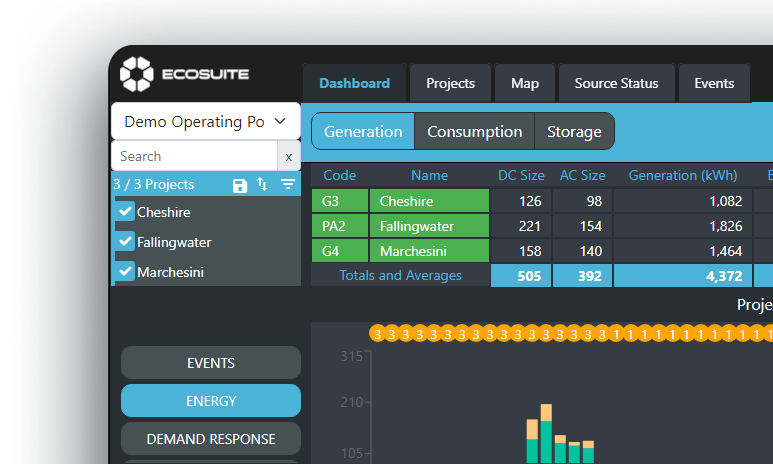Sort table by the DC Size column header
Viewport: 773px width, 464px height.
[521, 176]
